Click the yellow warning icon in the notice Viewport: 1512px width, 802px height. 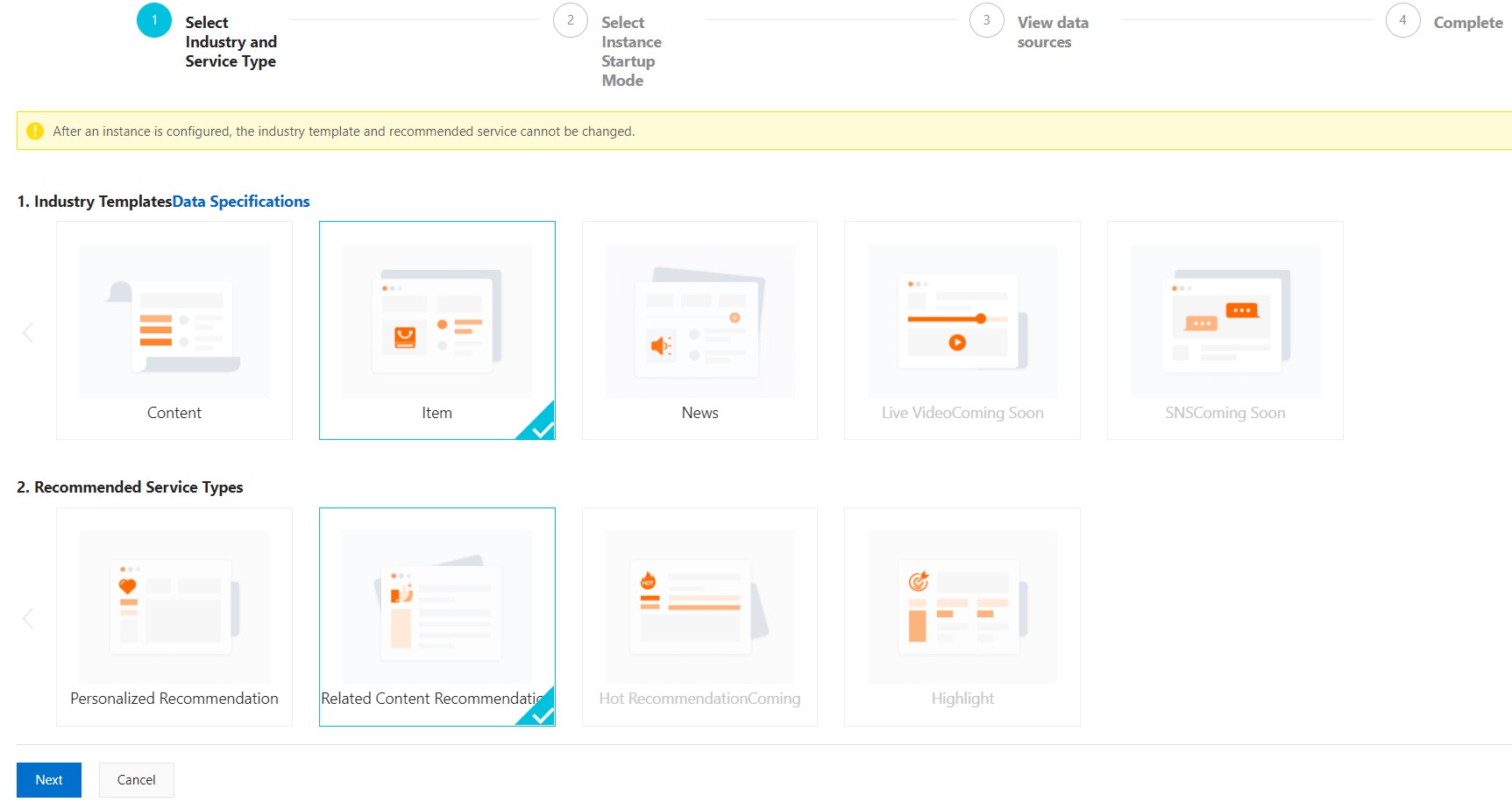pos(35,131)
